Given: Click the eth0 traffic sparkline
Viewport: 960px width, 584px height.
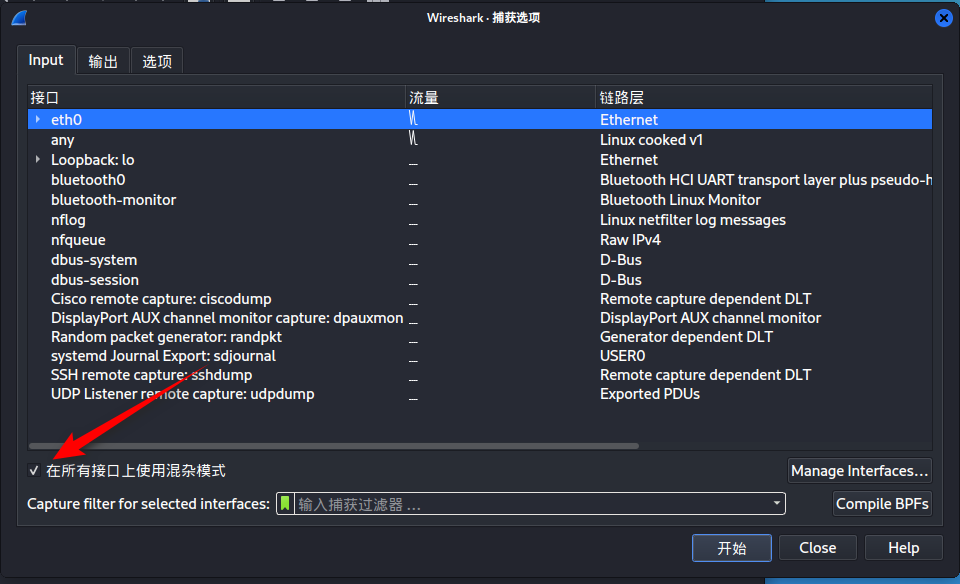Looking at the screenshot, I should 413,119.
